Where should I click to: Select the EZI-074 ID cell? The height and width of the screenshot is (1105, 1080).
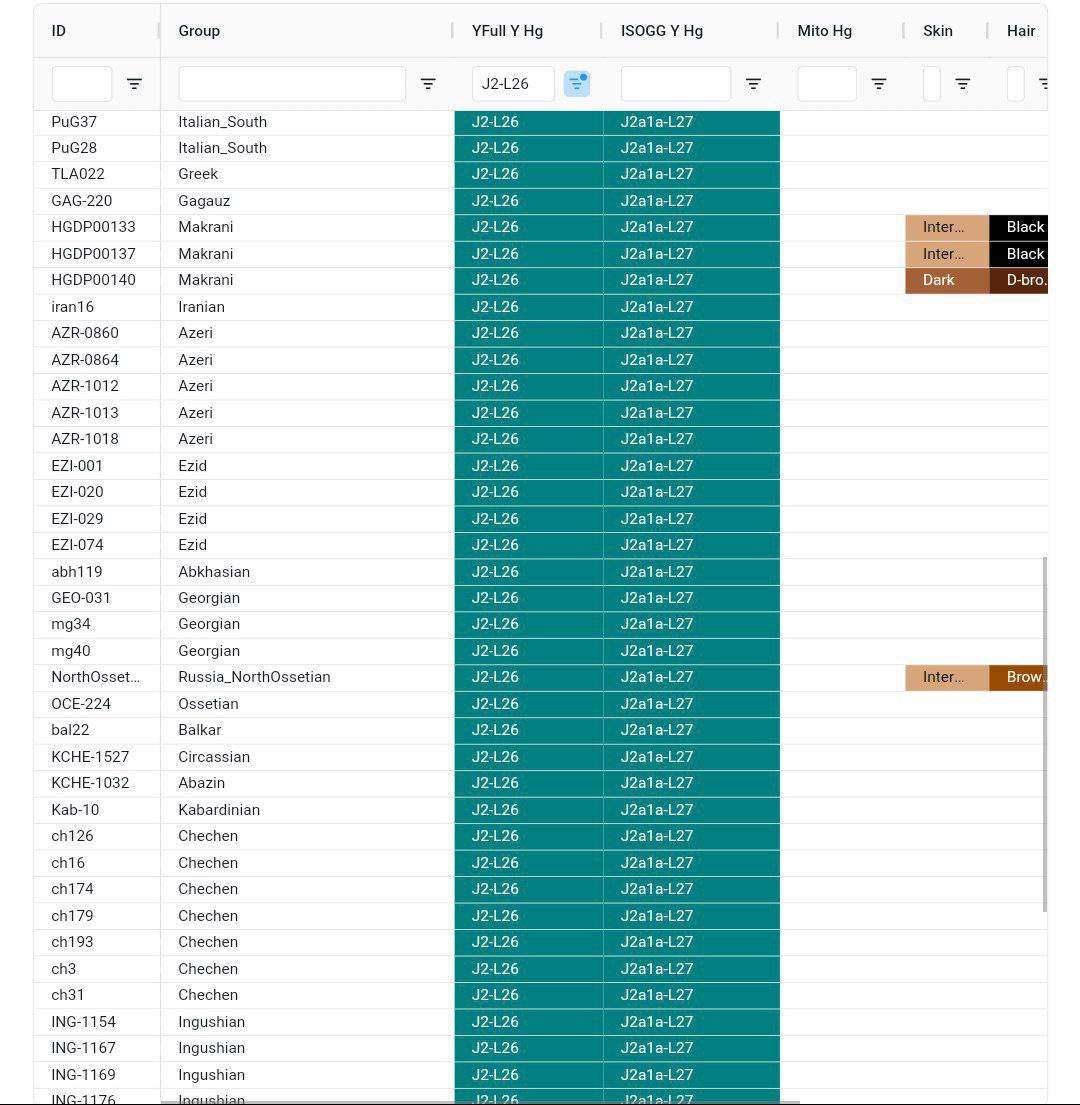pyautogui.click(x=97, y=545)
